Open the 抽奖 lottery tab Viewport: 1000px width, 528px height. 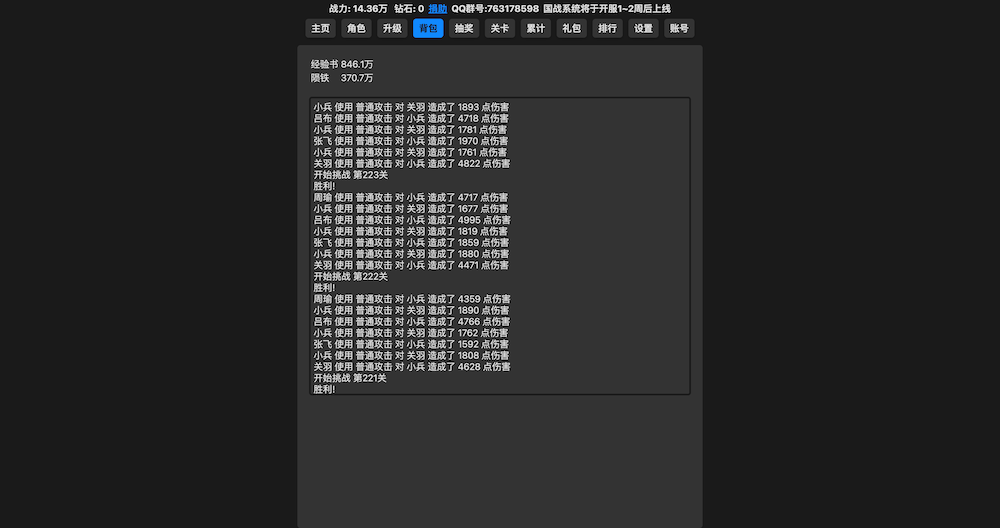point(464,28)
